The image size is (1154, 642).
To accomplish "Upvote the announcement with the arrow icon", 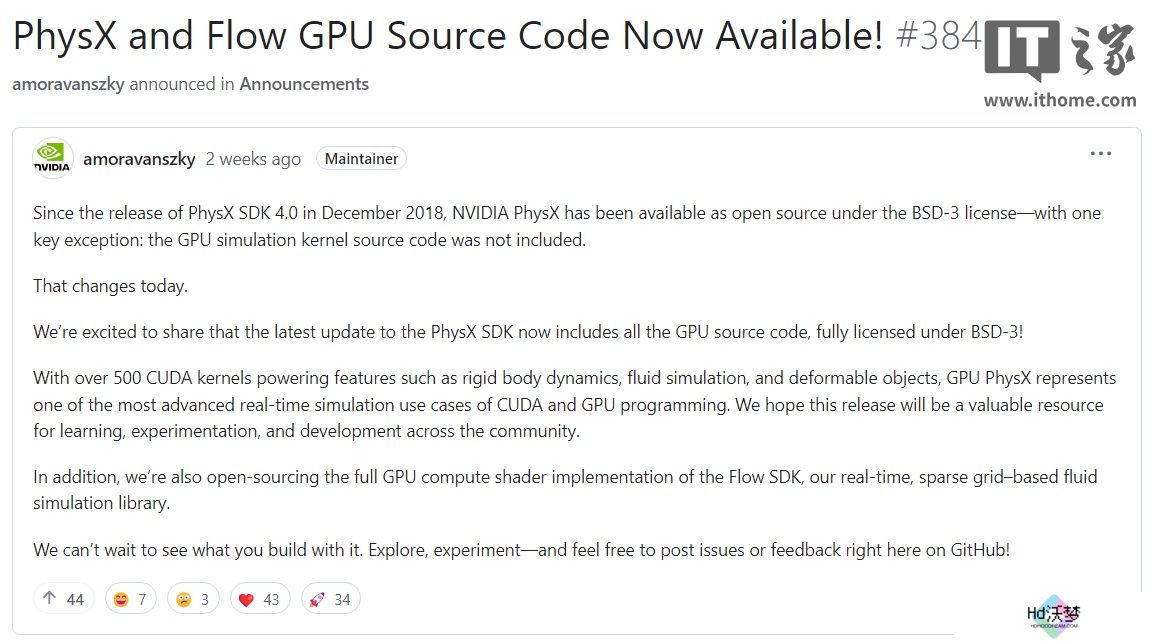I will (x=63, y=599).
